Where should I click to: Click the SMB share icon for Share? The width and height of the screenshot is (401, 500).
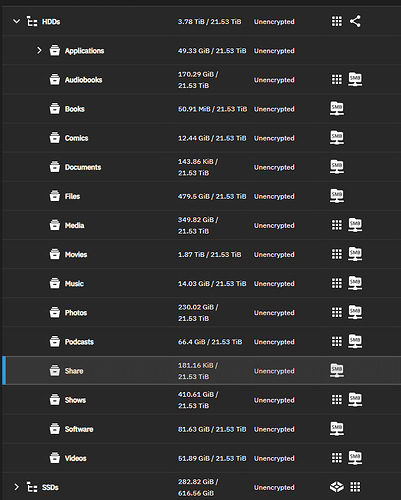tap(337, 370)
